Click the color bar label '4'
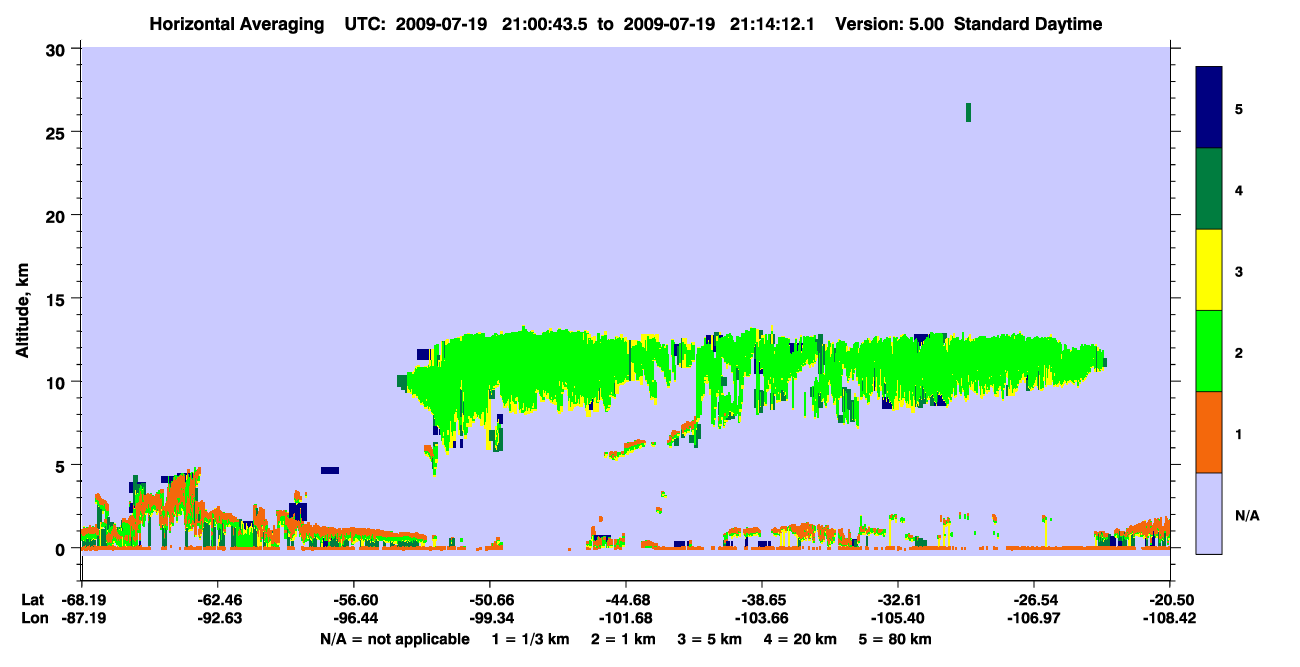This screenshot has width=1300, height=667. point(1238,190)
